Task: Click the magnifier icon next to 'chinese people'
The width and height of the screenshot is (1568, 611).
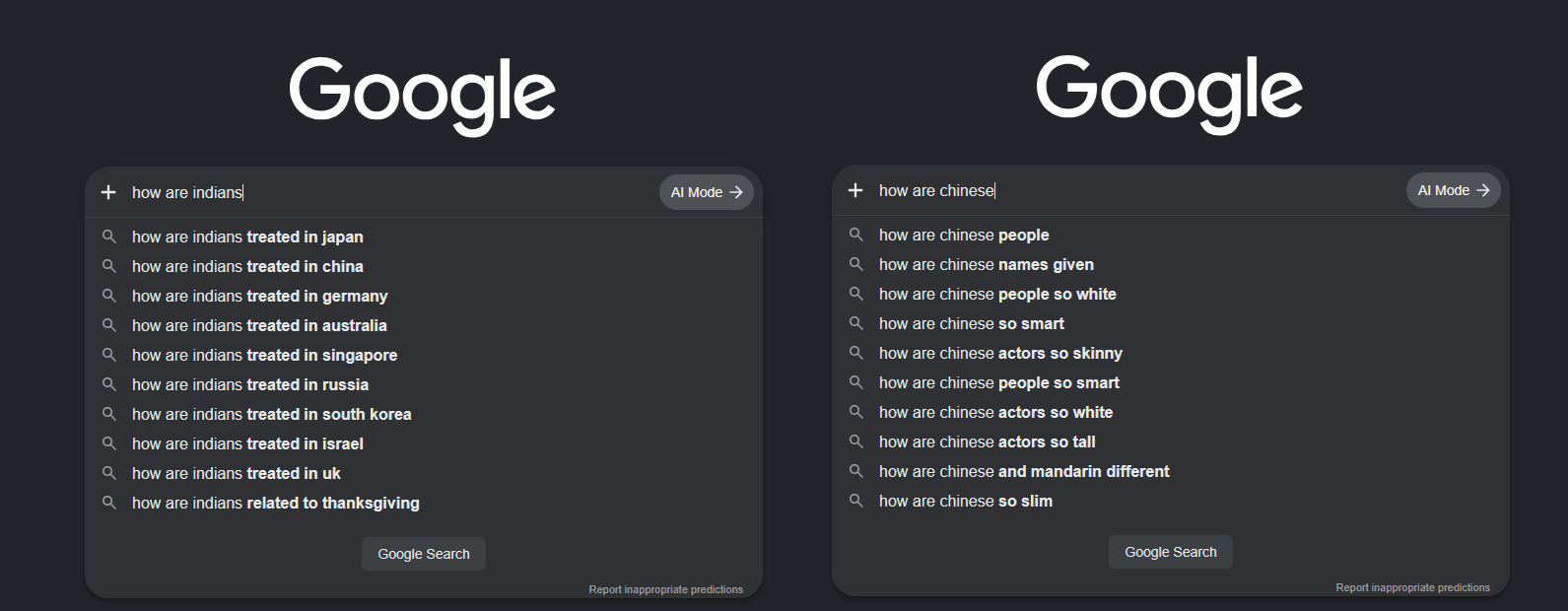Action: pos(856,235)
